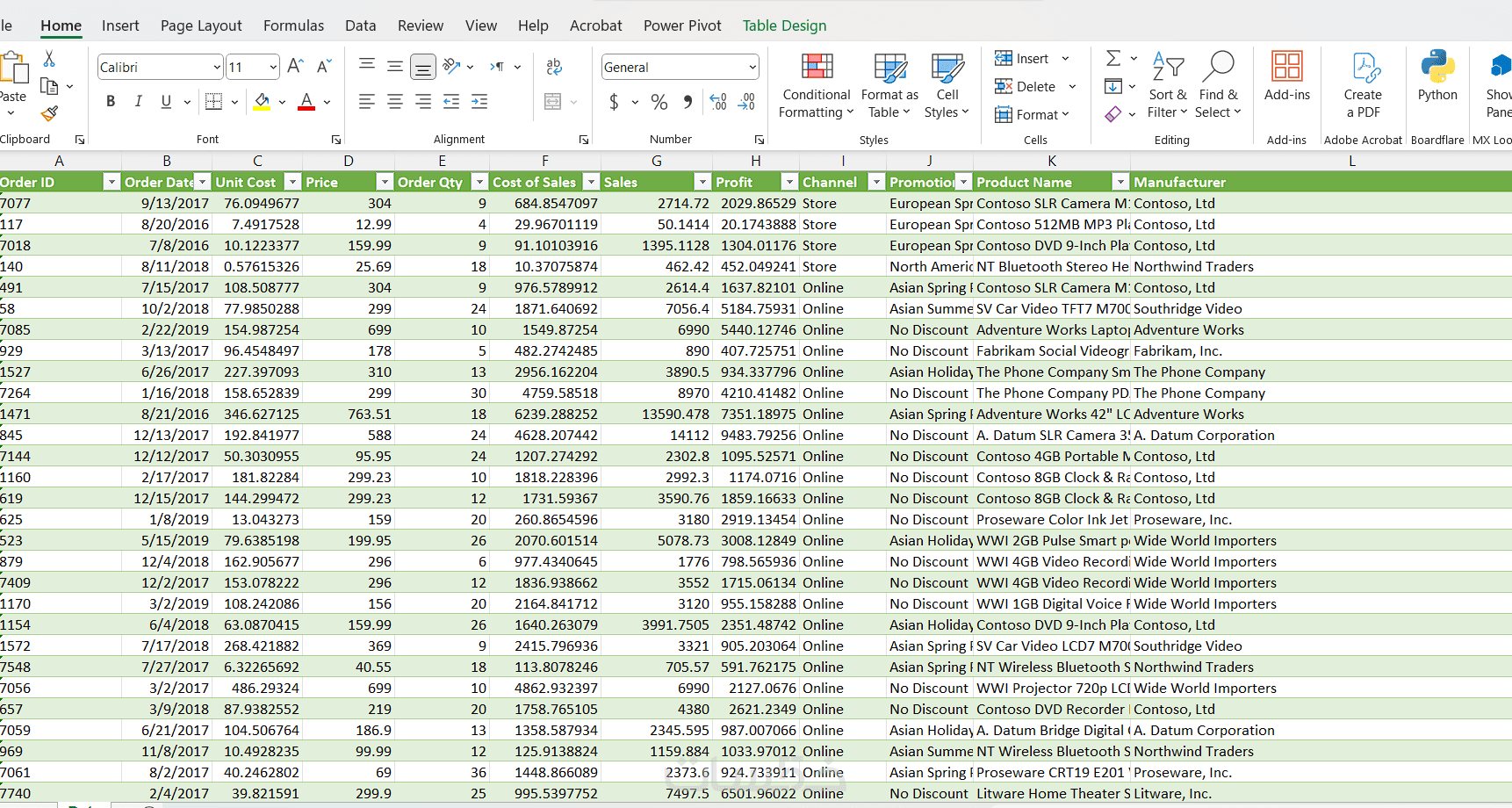Open font name Calibri dropdown
This screenshot has height=808, width=1512.
pos(217,67)
